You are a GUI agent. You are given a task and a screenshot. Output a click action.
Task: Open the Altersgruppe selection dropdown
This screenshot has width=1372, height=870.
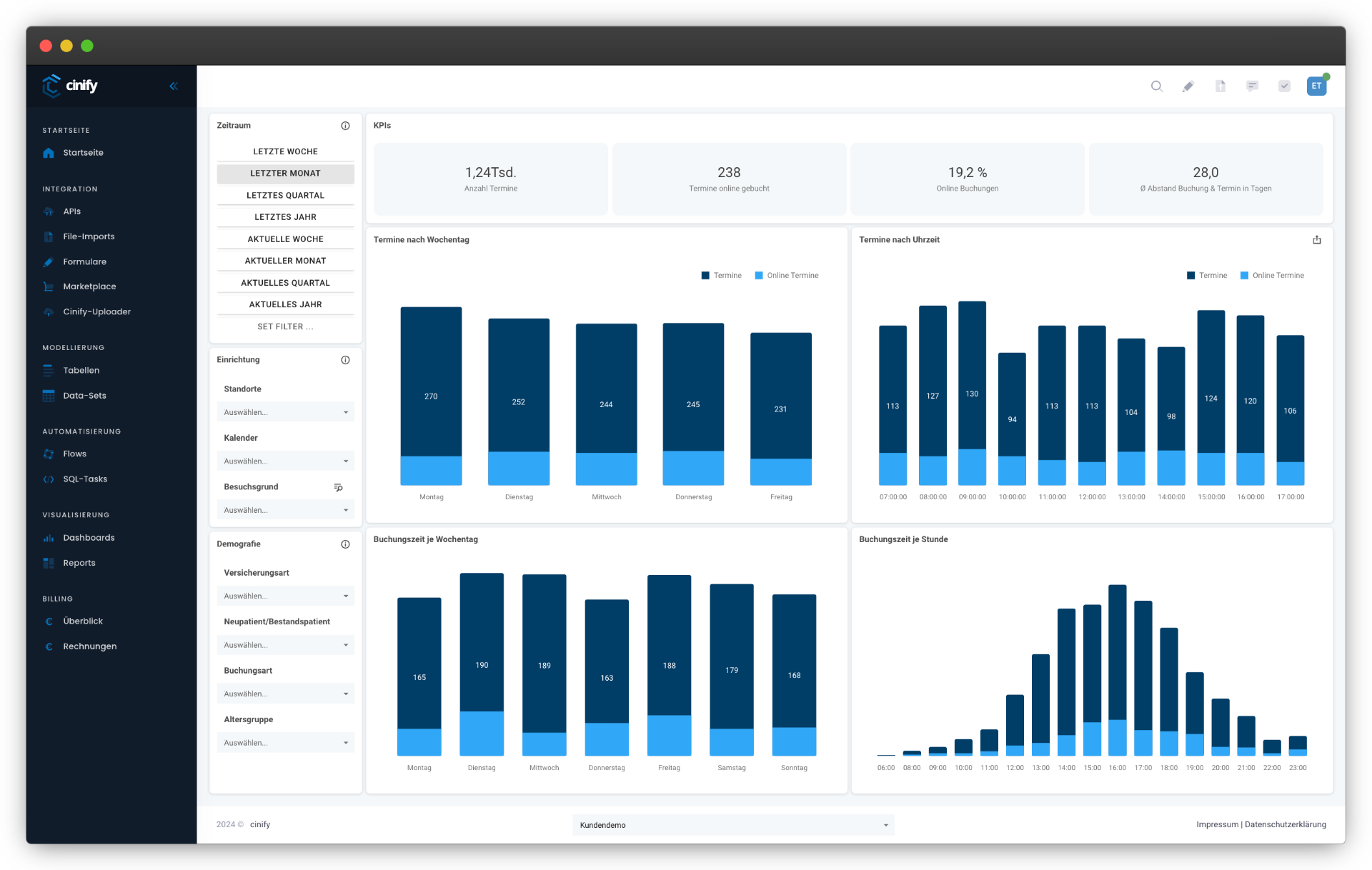click(285, 742)
